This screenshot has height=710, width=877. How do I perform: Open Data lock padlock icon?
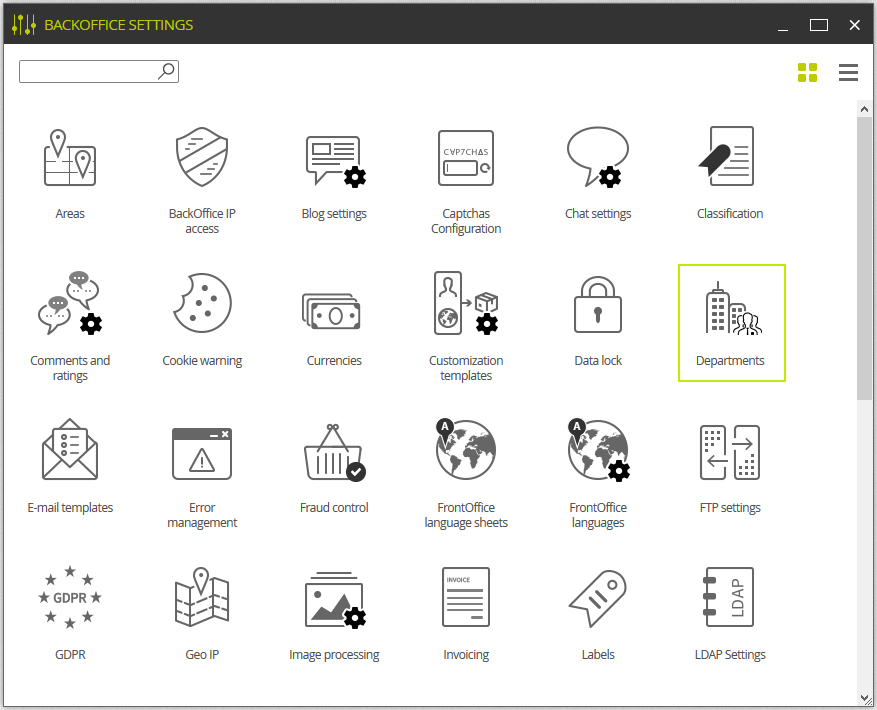click(x=598, y=304)
